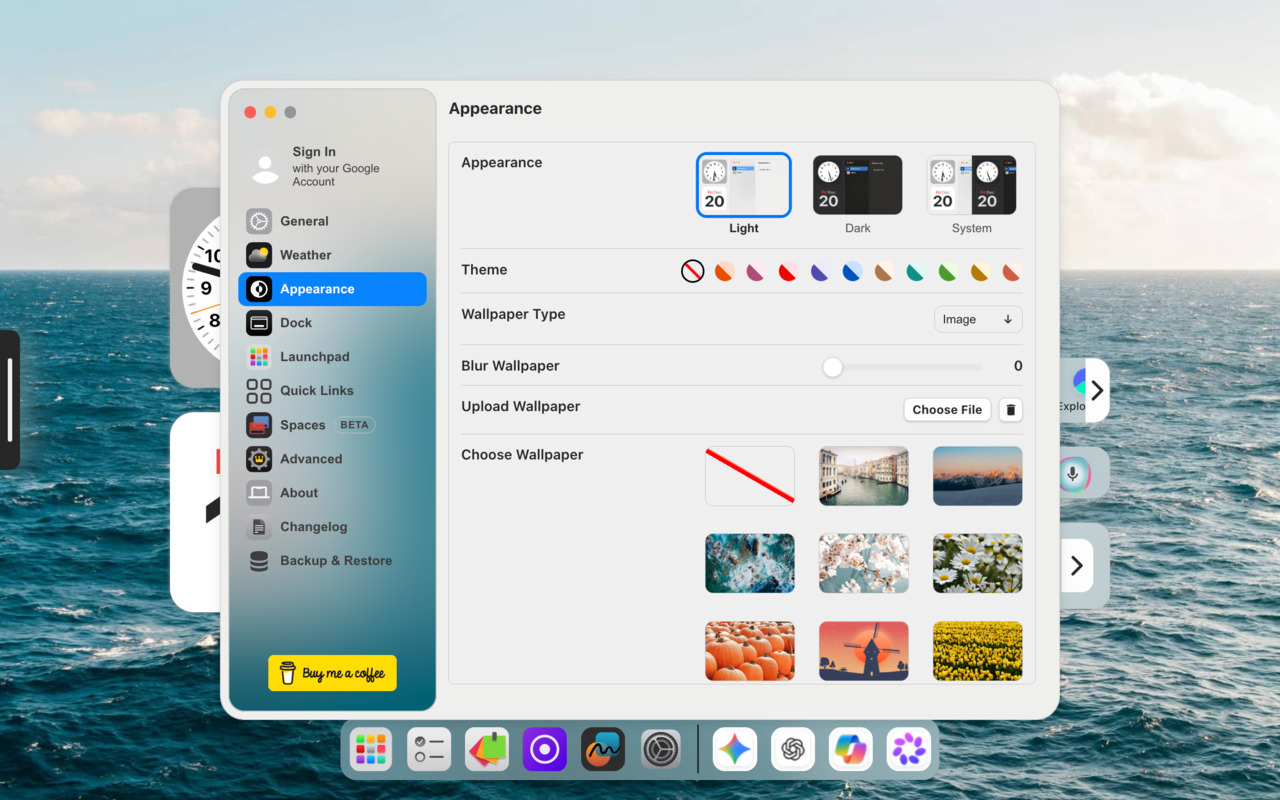Viewport: 1280px width, 800px height.
Task: Open the scribble drawing app in the dock
Action: (x=603, y=749)
